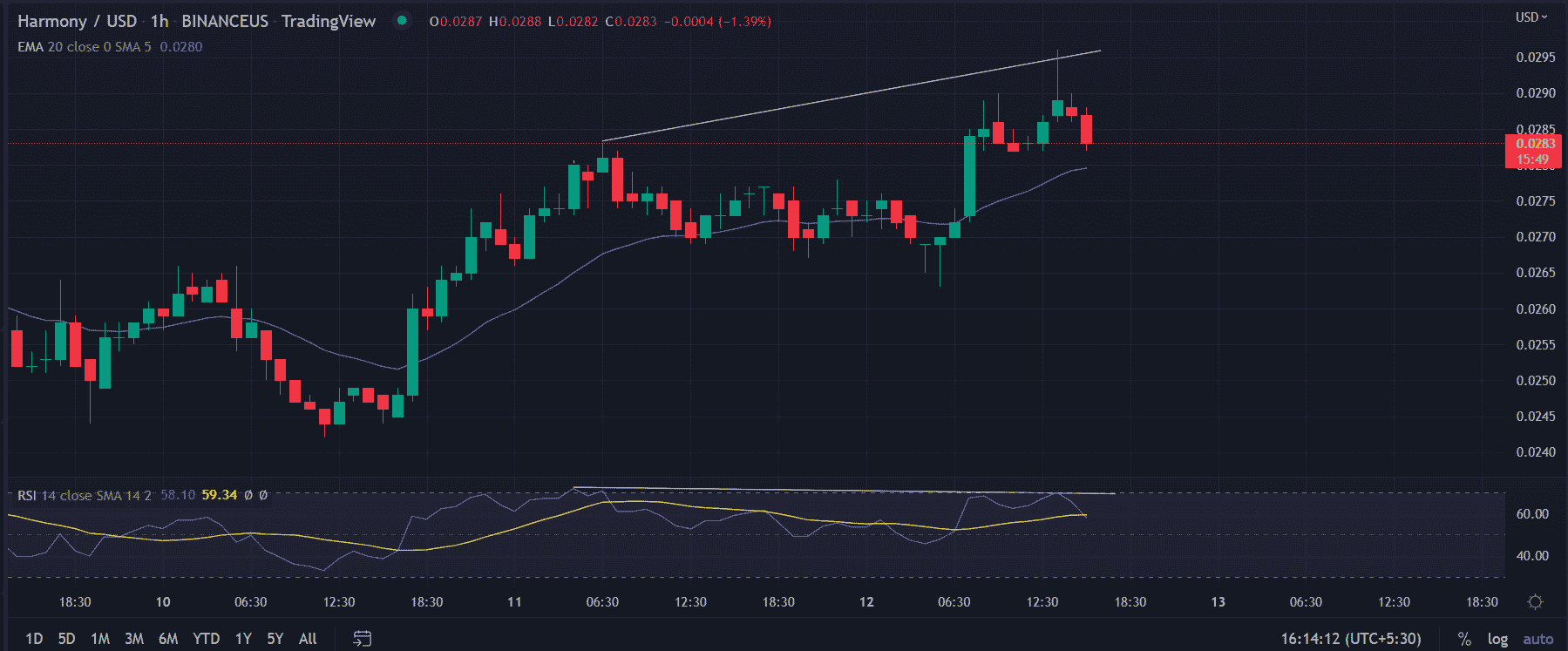This screenshot has height=651, width=1568.
Task: Open the USD currency dropdown
Action: pos(1531,17)
